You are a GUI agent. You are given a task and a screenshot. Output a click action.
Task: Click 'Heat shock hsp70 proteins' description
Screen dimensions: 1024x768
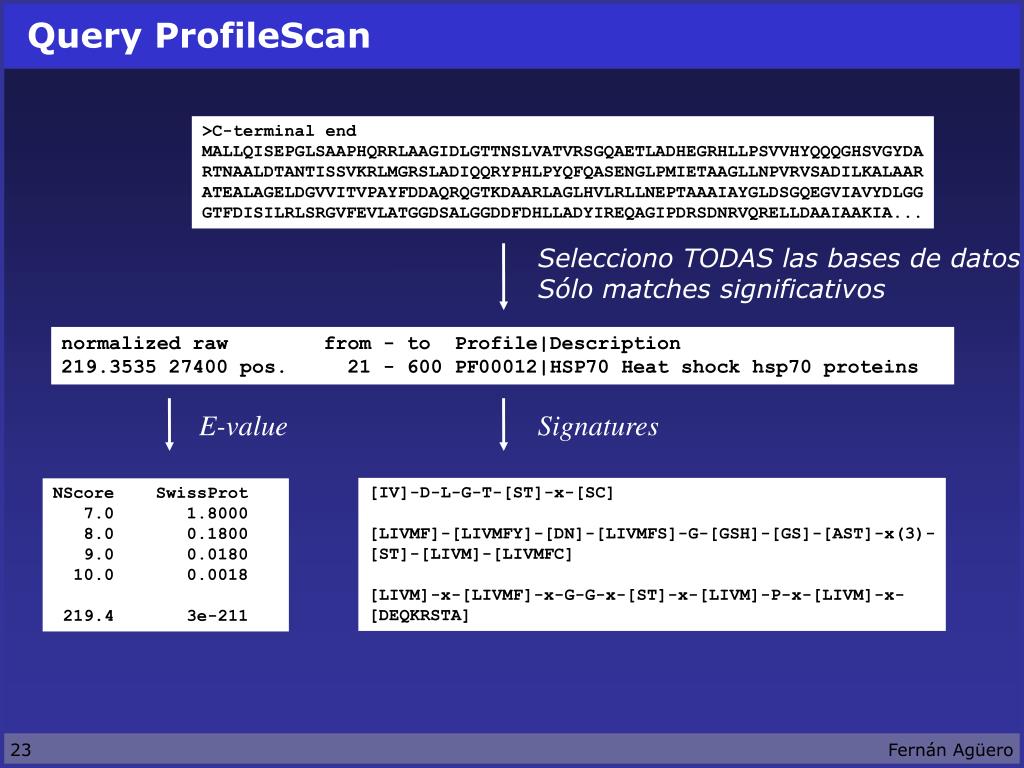[769, 367]
